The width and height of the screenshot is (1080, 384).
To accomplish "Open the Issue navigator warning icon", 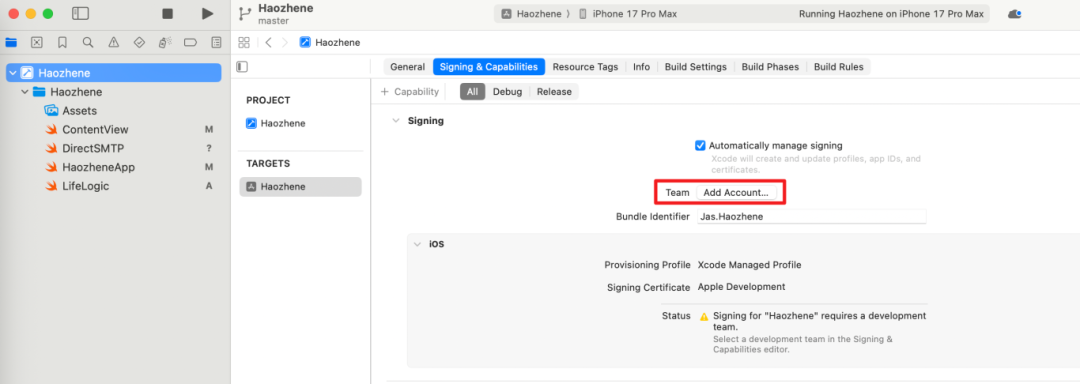I will tap(113, 43).
